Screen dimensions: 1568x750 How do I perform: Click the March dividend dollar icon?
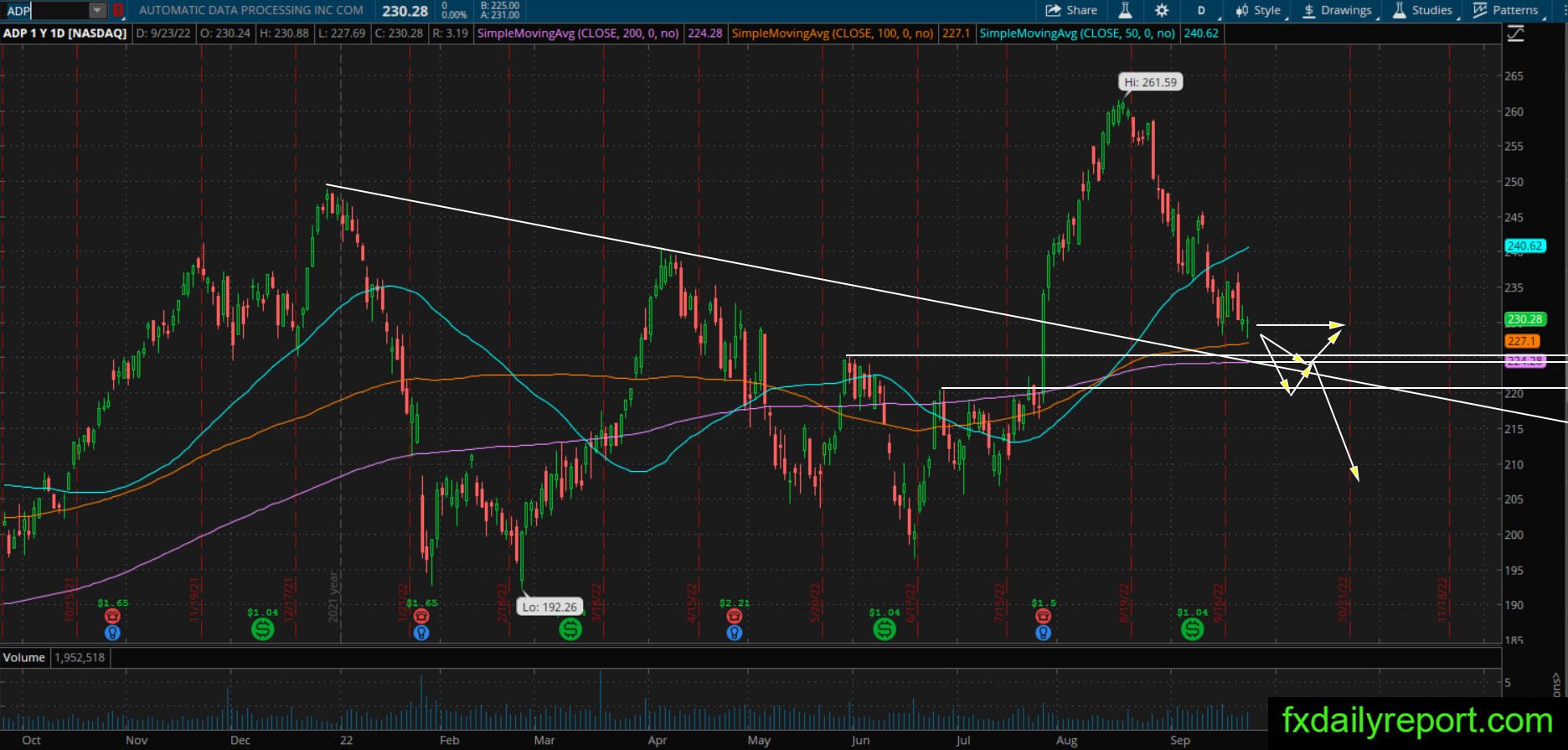(570, 628)
